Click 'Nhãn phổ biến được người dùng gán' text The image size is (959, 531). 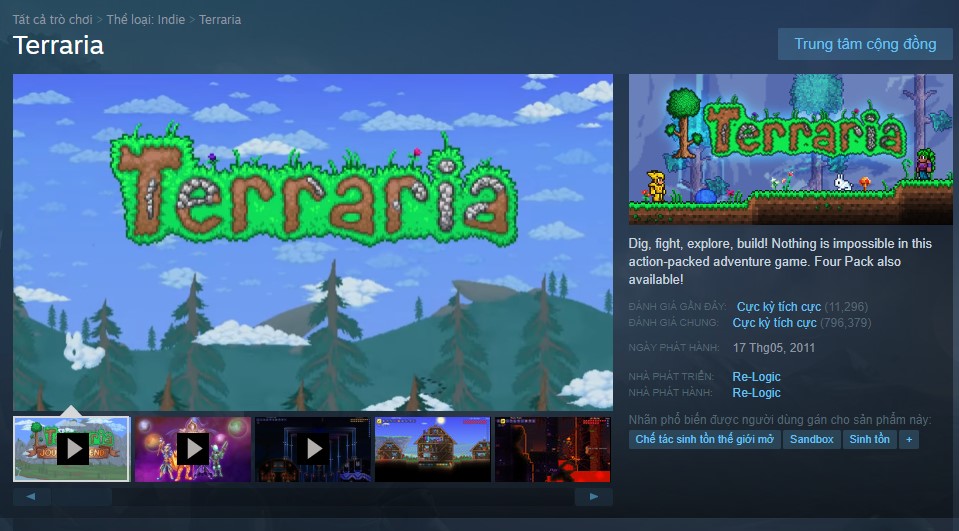point(780,420)
